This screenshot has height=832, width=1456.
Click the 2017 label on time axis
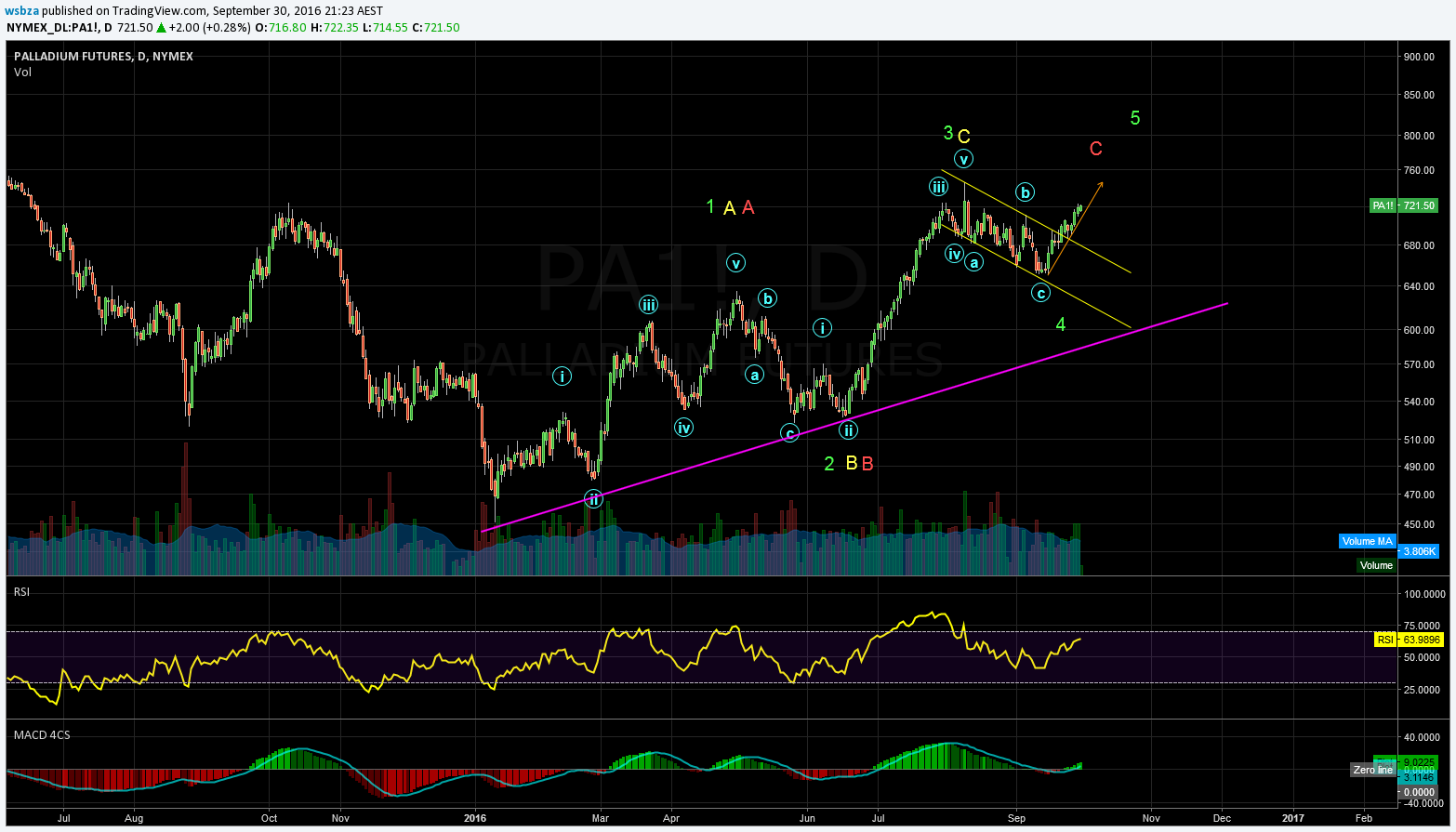point(1293,819)
